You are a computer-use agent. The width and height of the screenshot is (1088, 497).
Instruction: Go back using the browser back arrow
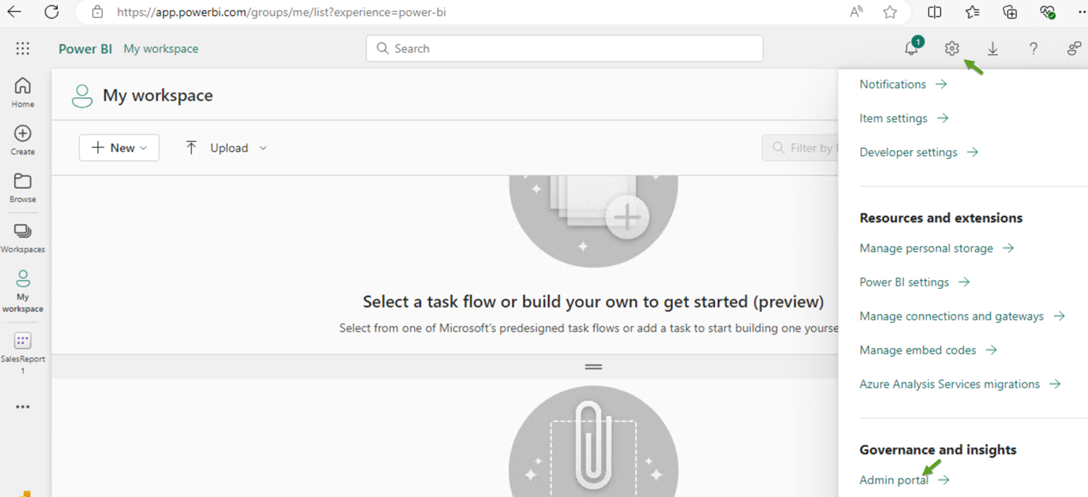point(15,12)
